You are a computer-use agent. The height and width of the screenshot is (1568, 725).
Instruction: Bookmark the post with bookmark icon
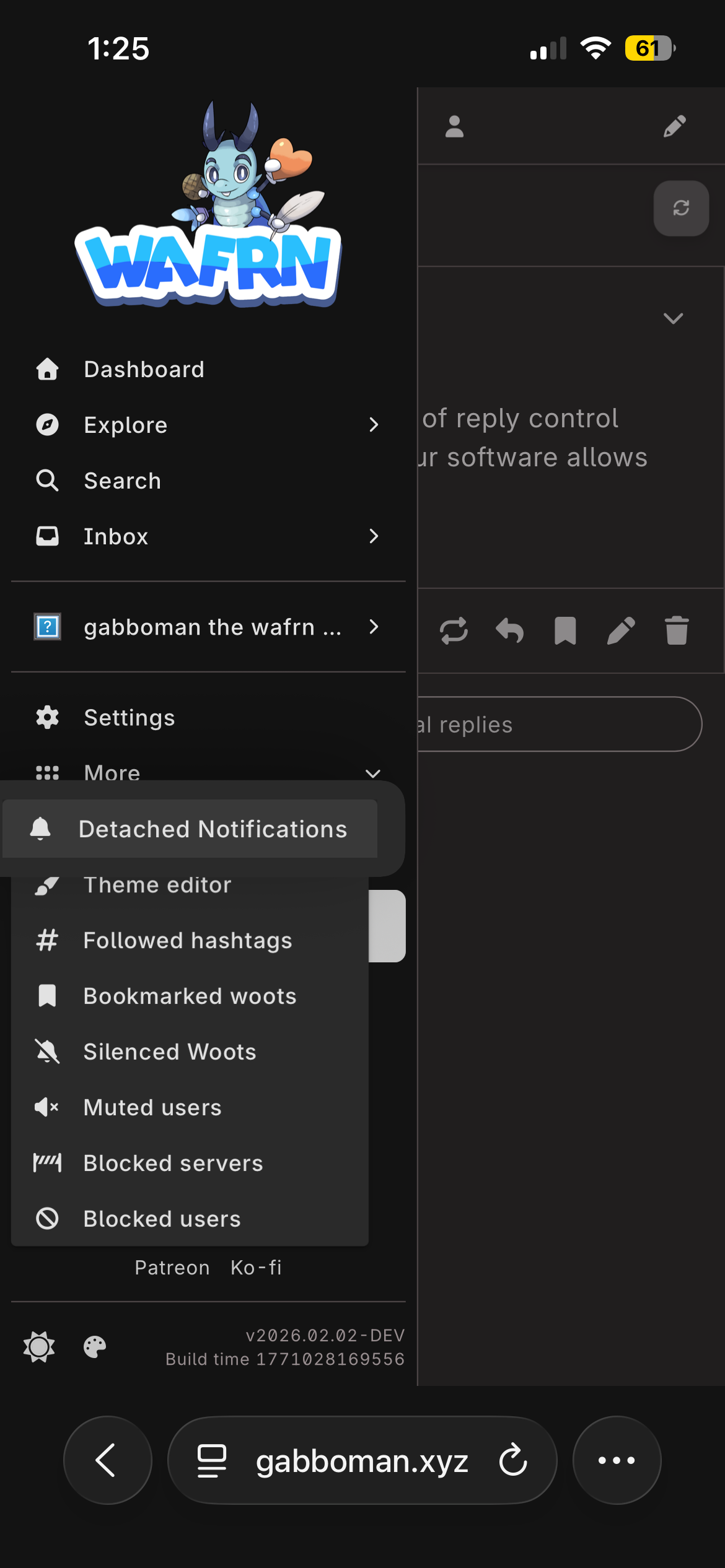tap(565, 631)
